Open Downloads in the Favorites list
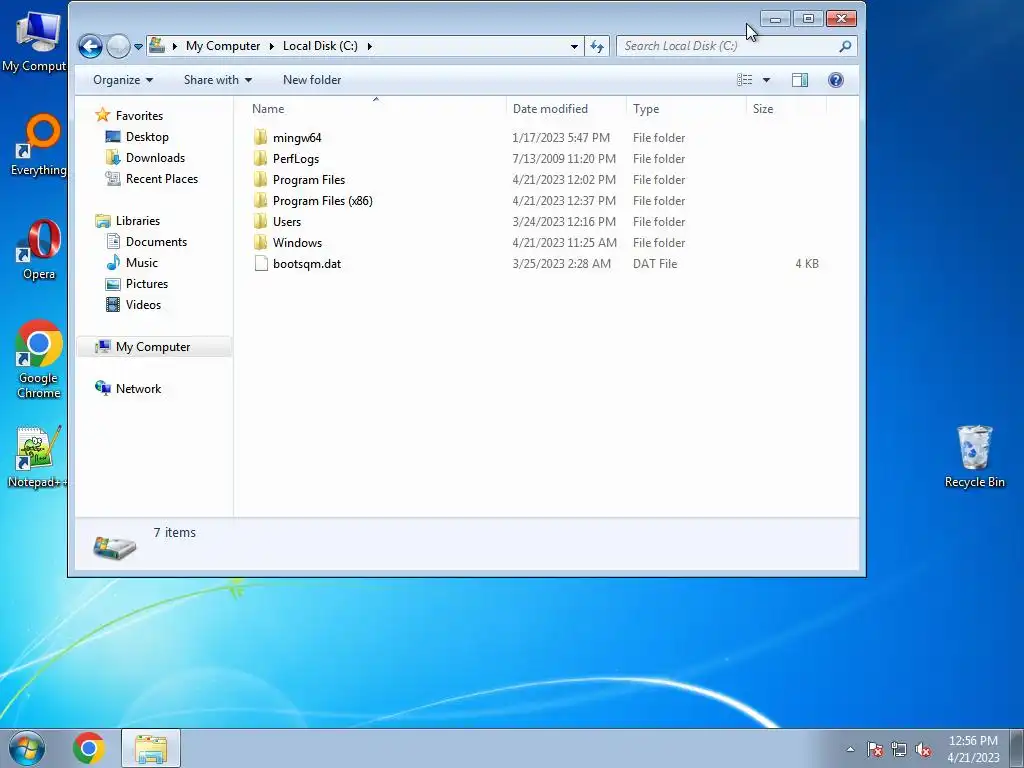 click(x=155, y=157)
